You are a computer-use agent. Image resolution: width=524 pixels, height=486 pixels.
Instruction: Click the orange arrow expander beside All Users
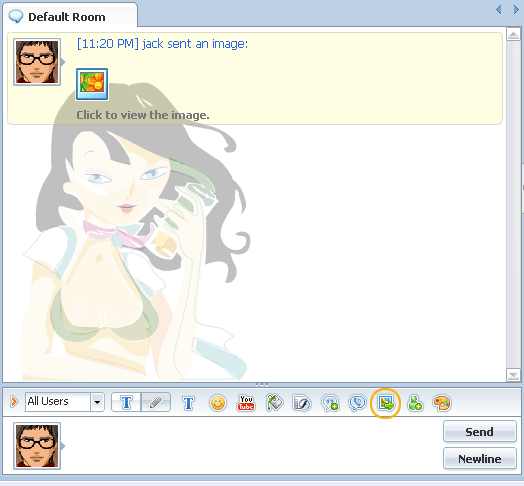tap(14, 401)
